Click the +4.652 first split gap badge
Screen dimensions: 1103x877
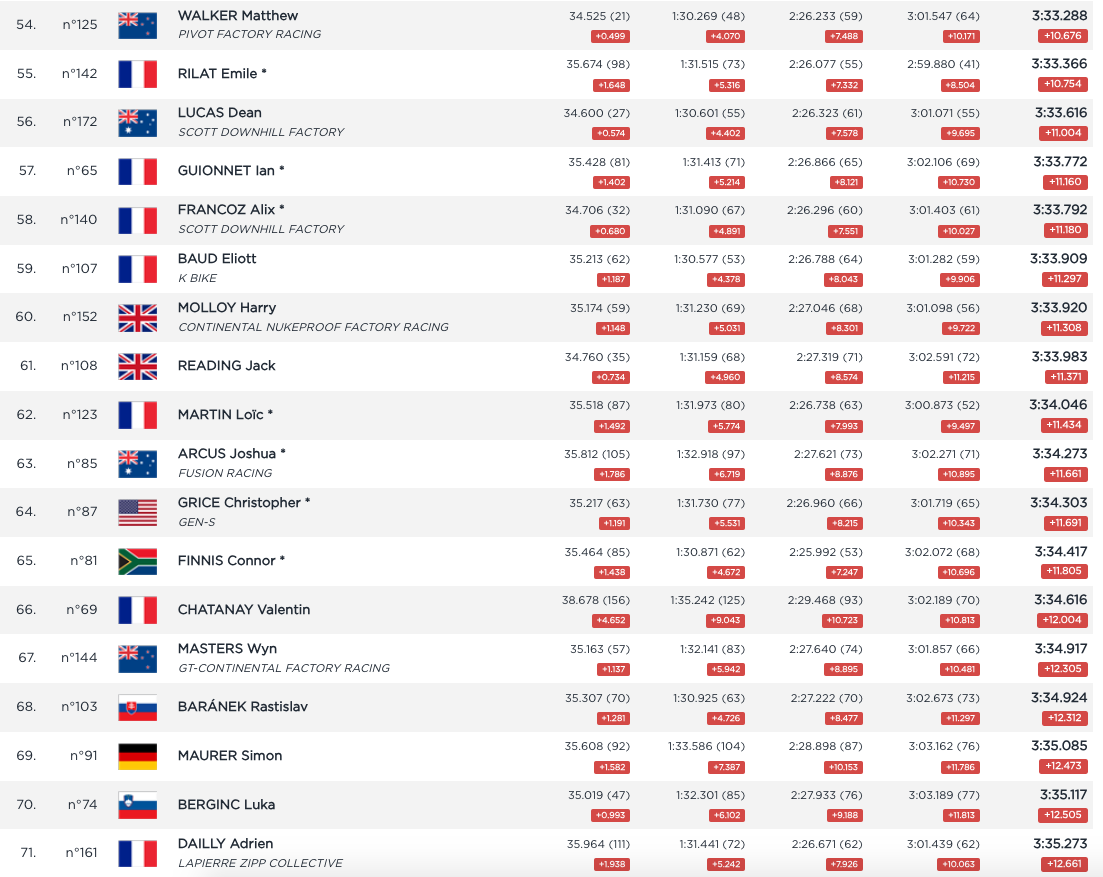[610, 621]
